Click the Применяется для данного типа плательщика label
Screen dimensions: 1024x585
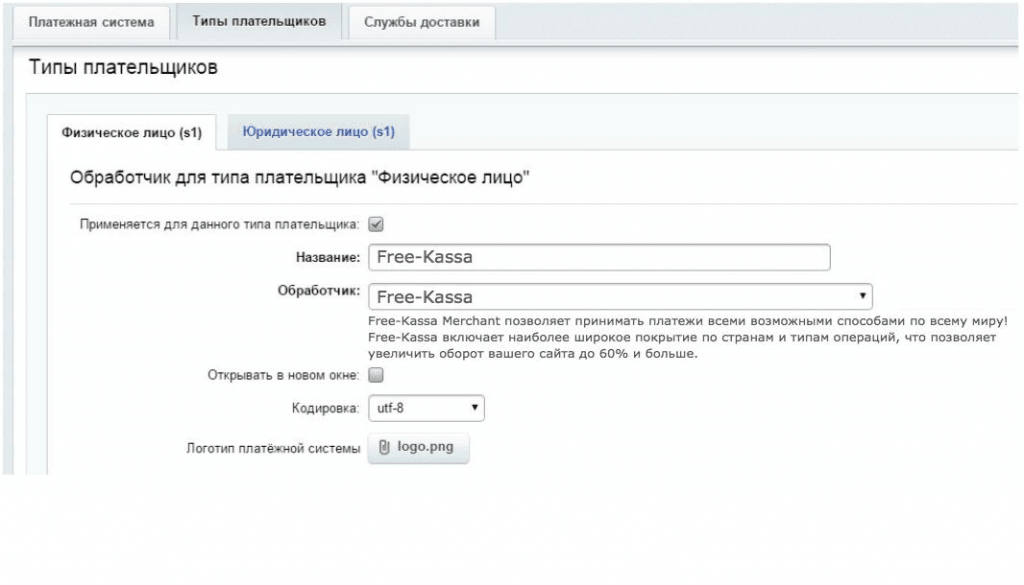tap(219, 225)
